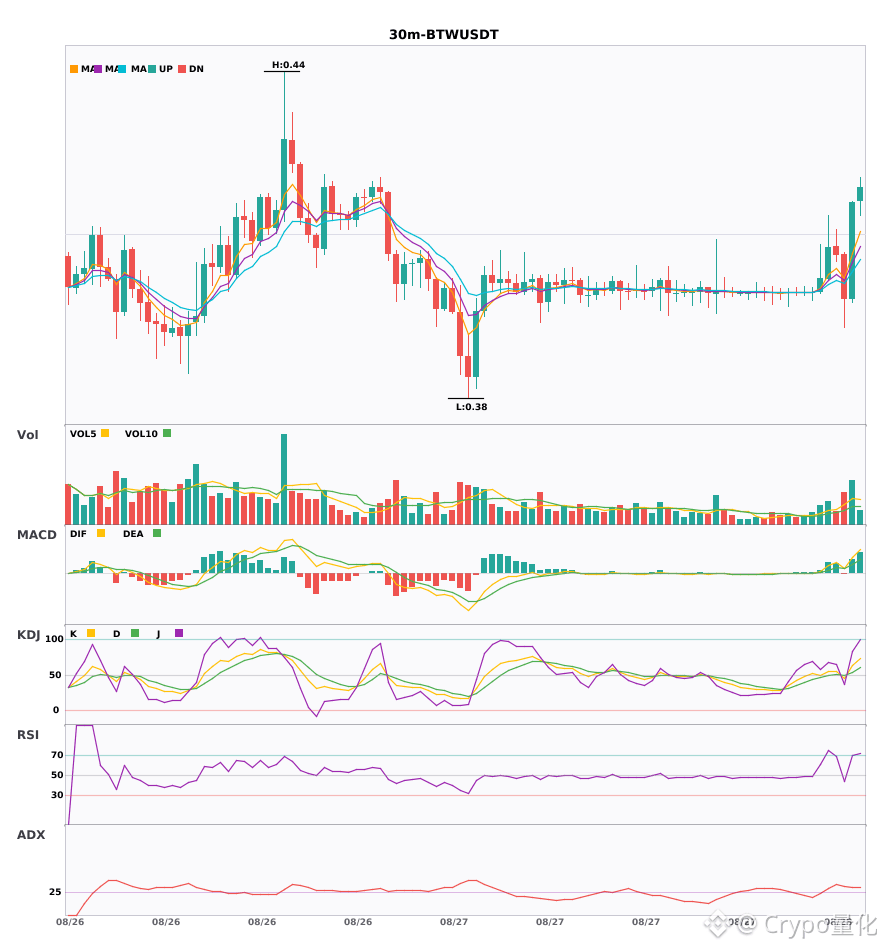The height and width of the screenshot is (950, 885).
Task: Click the RSI axis value 70
Action: tap(57, 755)
